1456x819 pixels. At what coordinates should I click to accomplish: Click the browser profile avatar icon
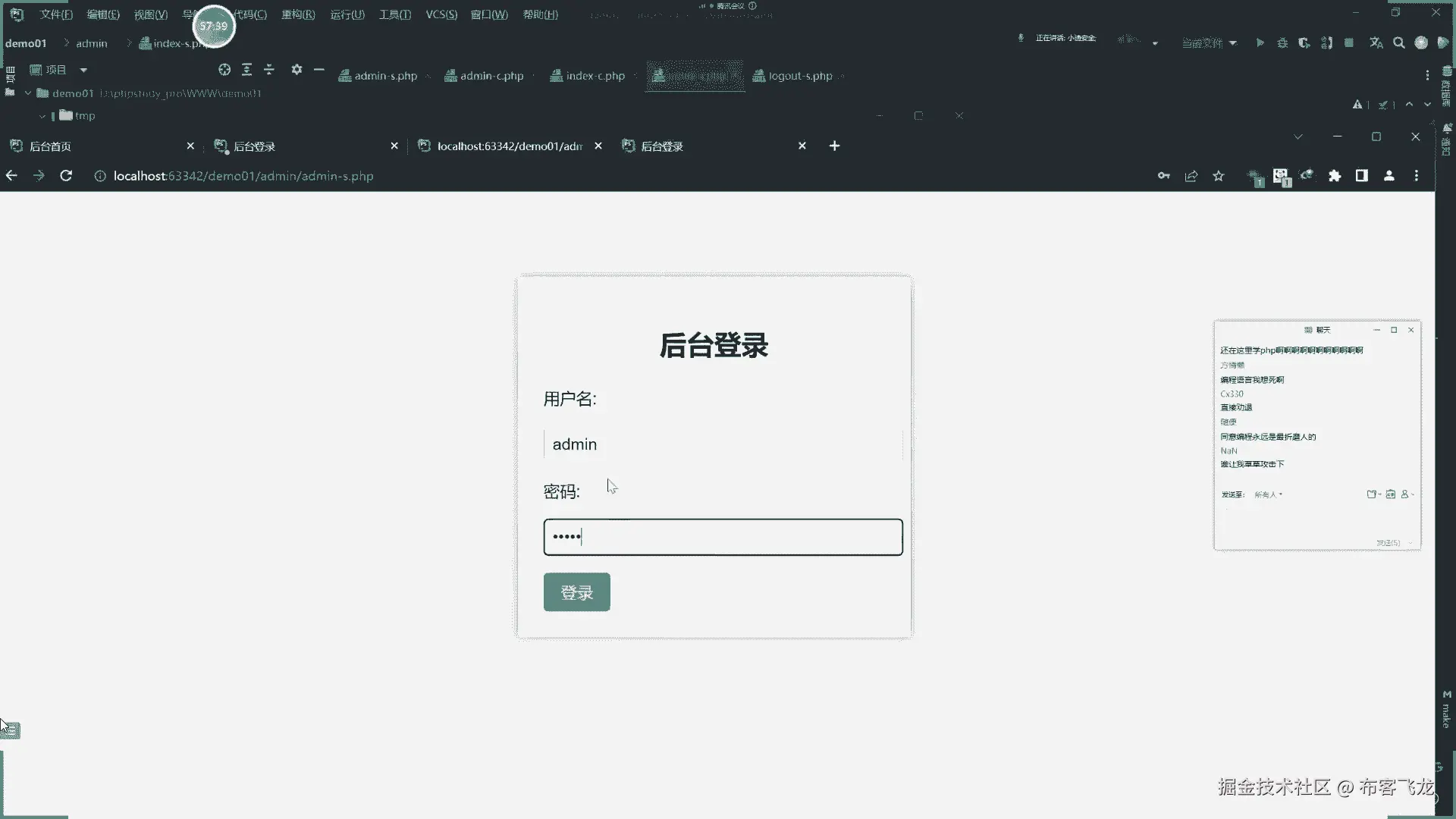click(x=1389, y=176)
